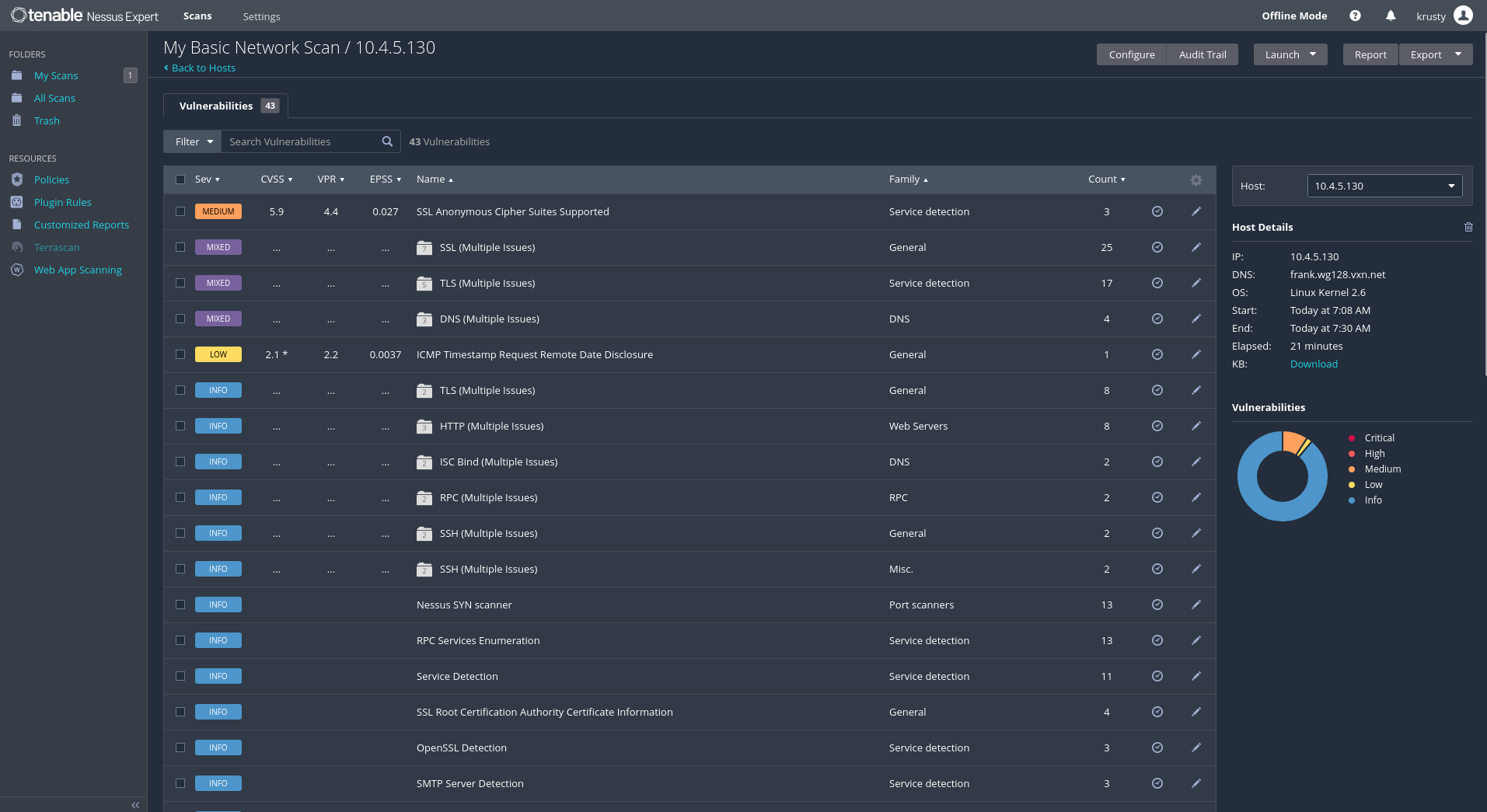The height and width of the screenshot is (812, 1487).
Task: Edit the Nessus SYN scanner row pencil
Action: (1196, 605)
